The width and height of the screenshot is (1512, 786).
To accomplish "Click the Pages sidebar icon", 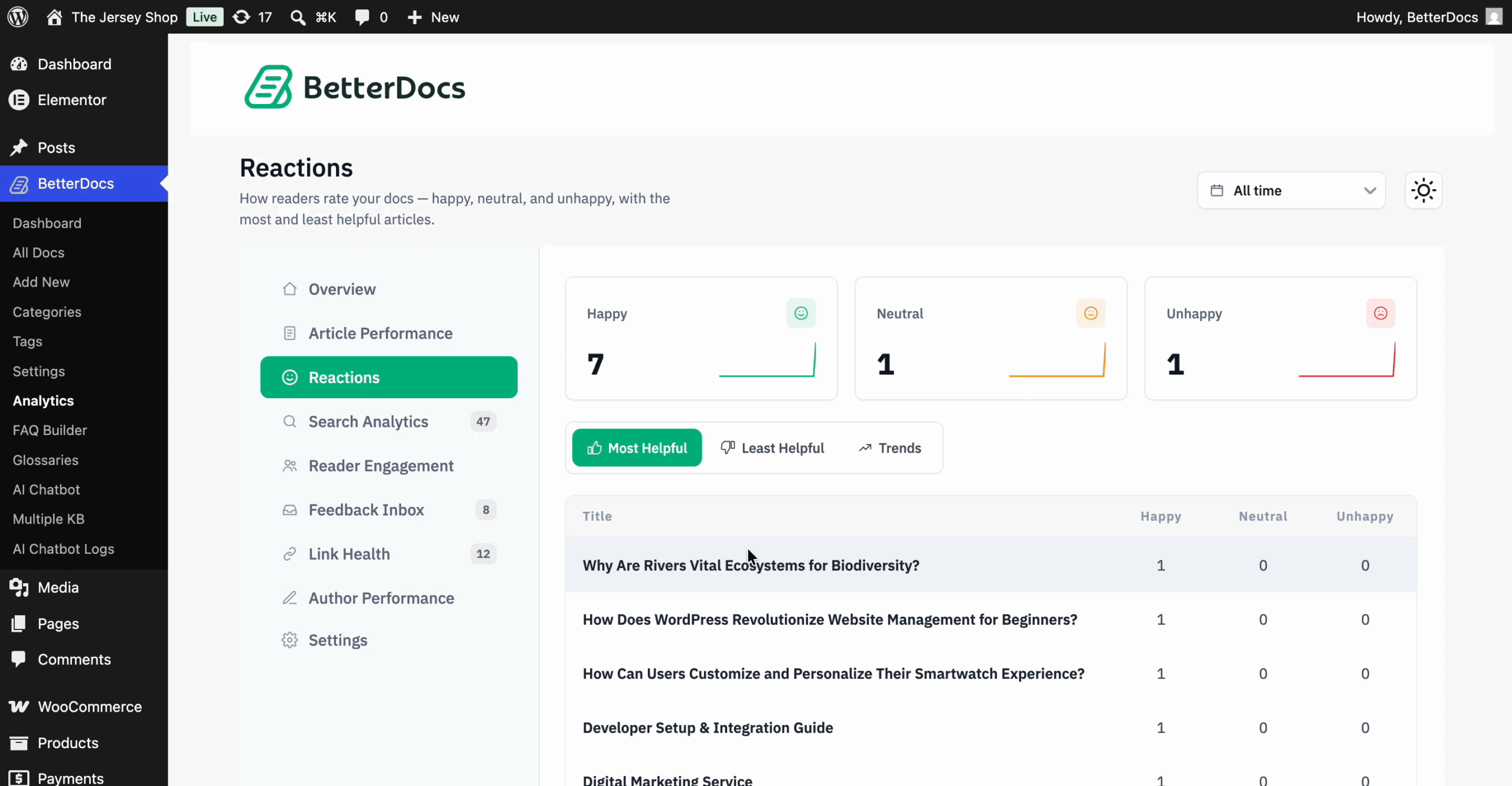I will [x=19, y=623].
